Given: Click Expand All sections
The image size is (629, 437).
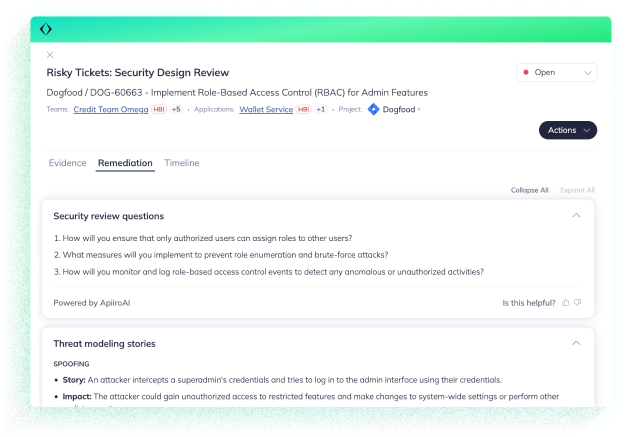Looking at the screenshot, I should [577, 190].
